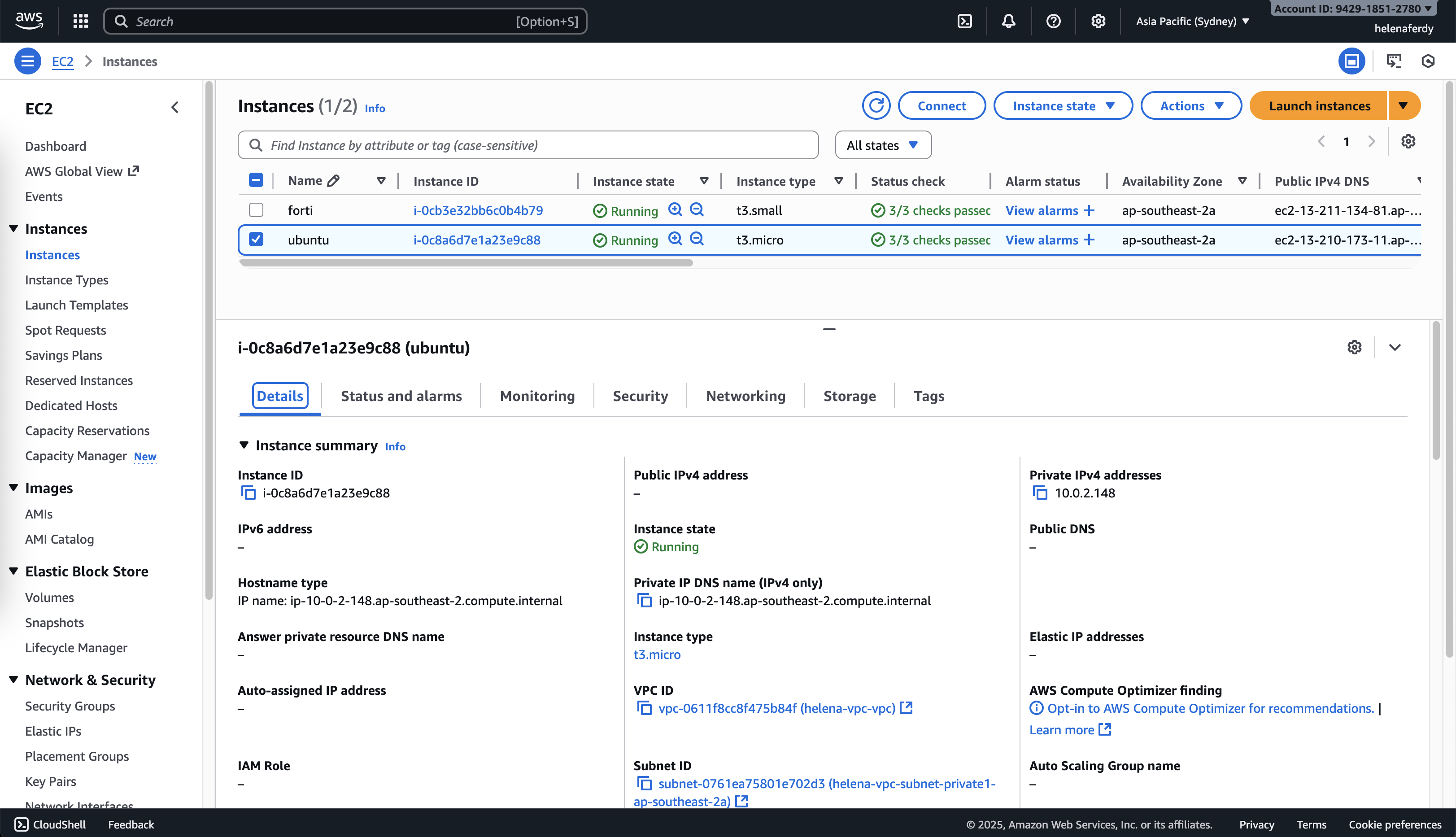Open the AWS services grid menu
This screenshot has height=837, width=1456.
[x=81, y=21]
